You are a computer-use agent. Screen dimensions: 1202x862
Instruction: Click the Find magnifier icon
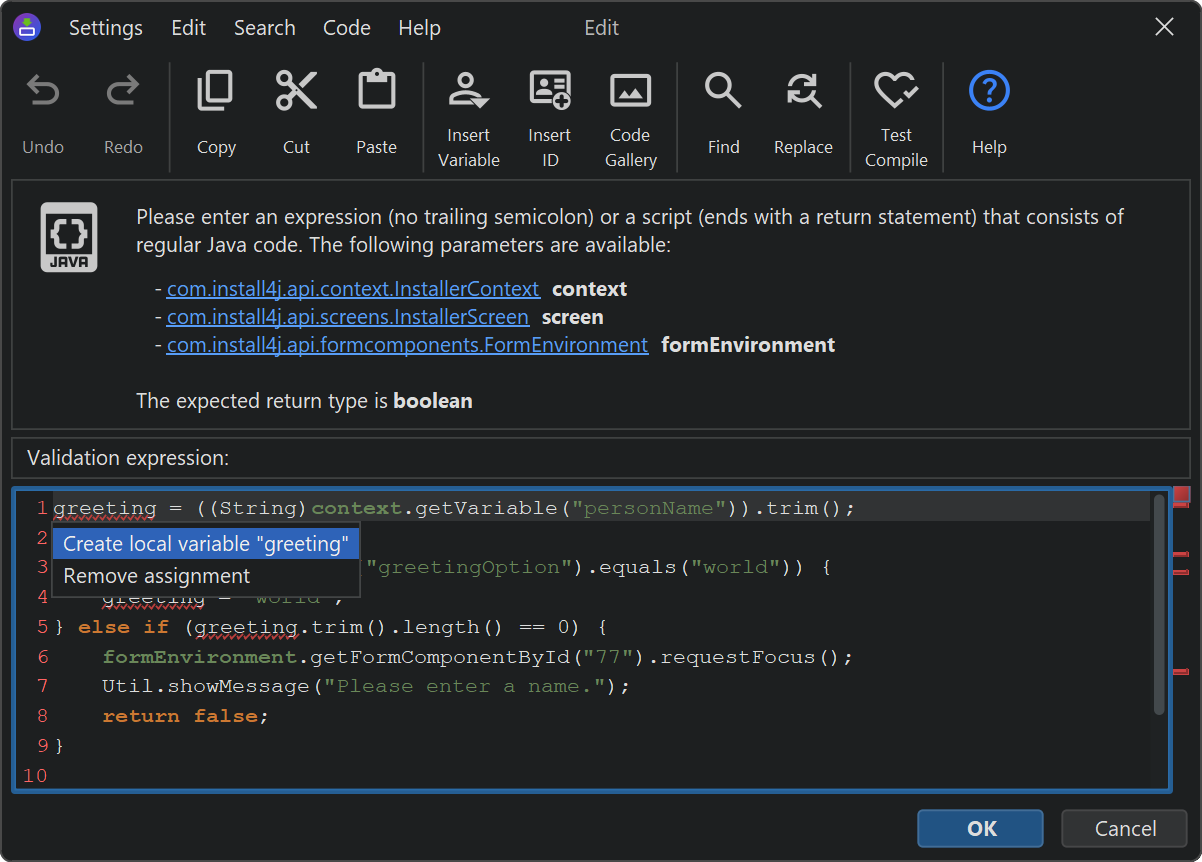click(x=723, y=92)
